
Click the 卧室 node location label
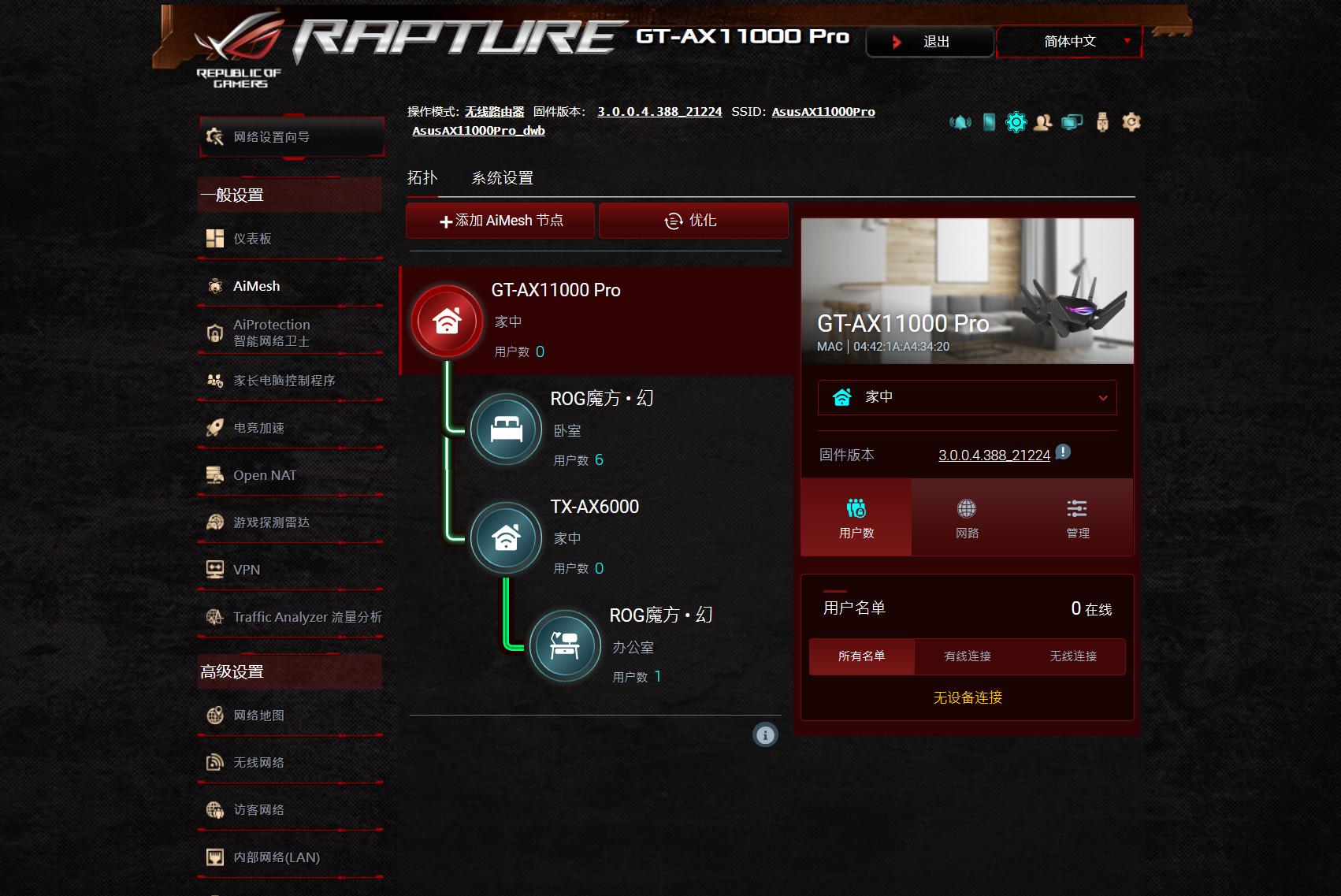pyautogui.click(x=567, y=431)
